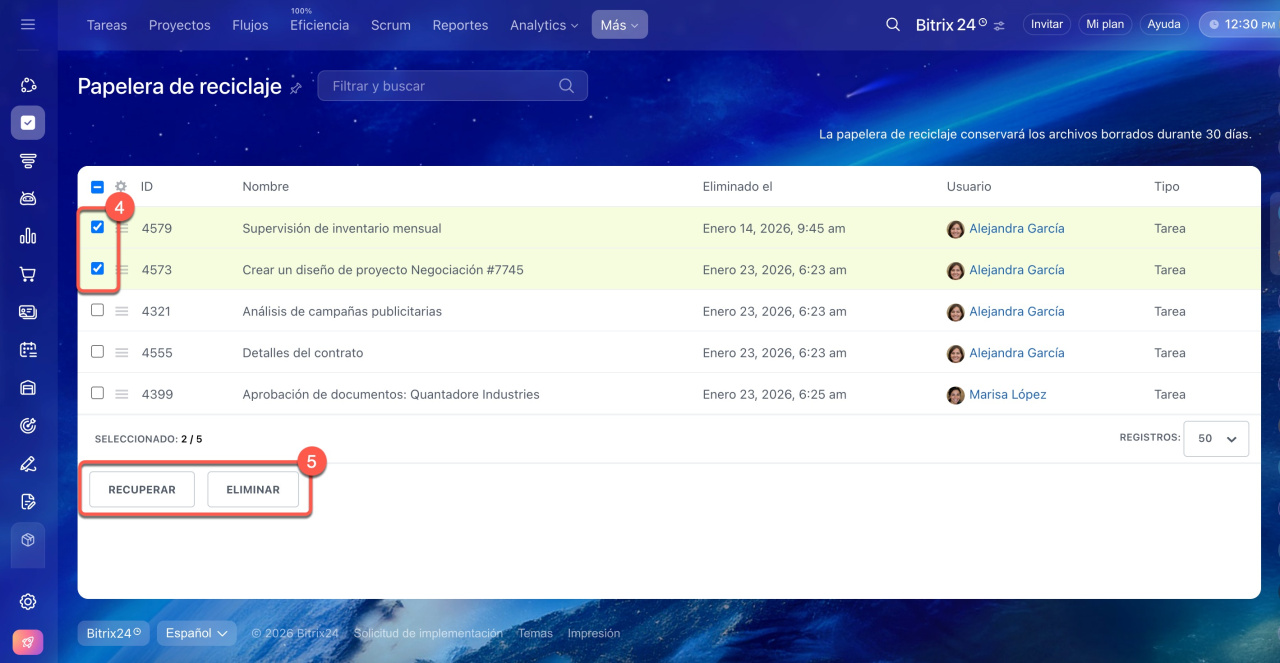Toggle the select-all checkbox in the header
The height and width of the screenshot is (663, 1280).
pyautogui.click(x=97, y=187)
